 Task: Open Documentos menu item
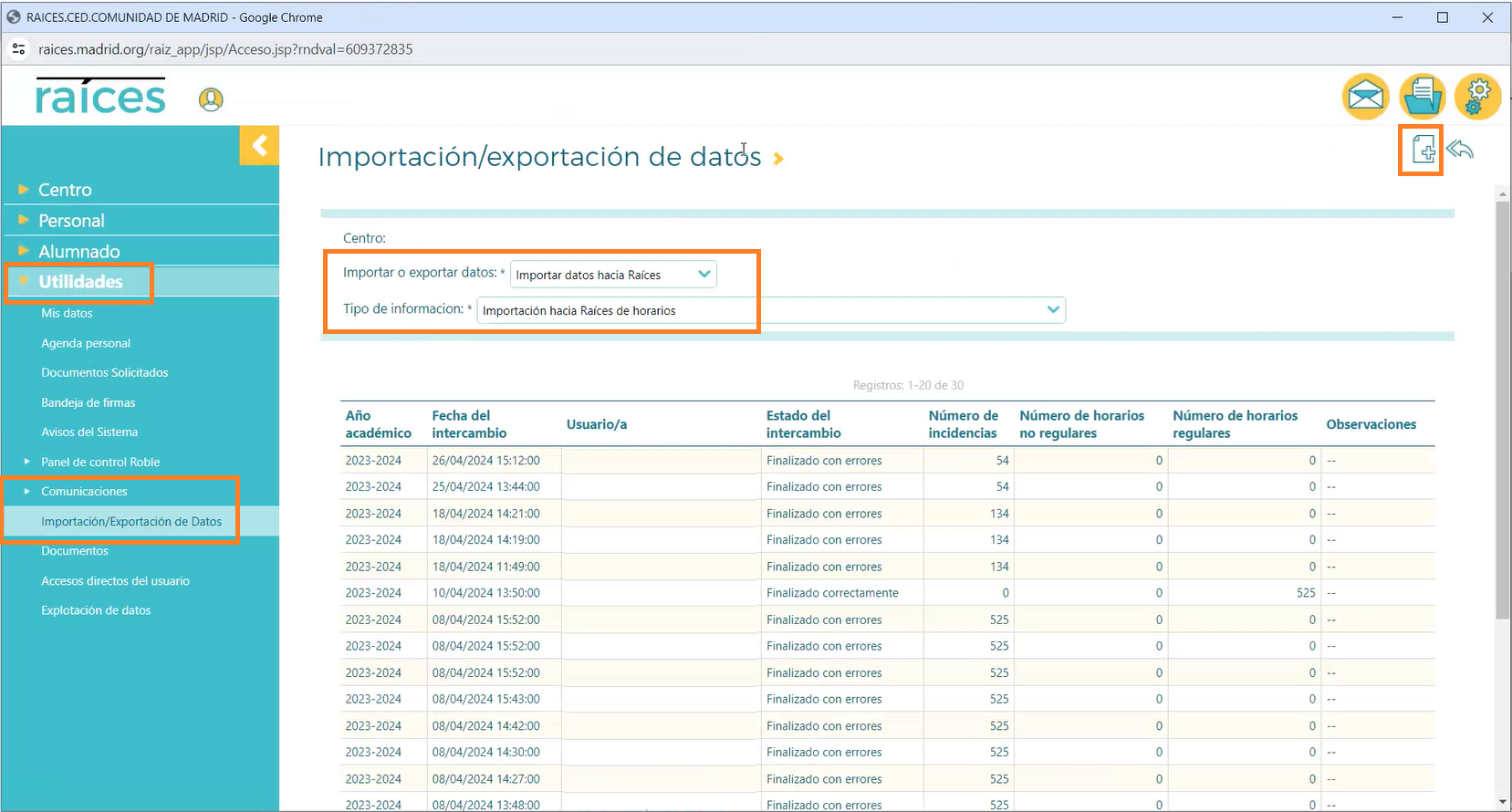pyautogui.click(x=75, y=550)
